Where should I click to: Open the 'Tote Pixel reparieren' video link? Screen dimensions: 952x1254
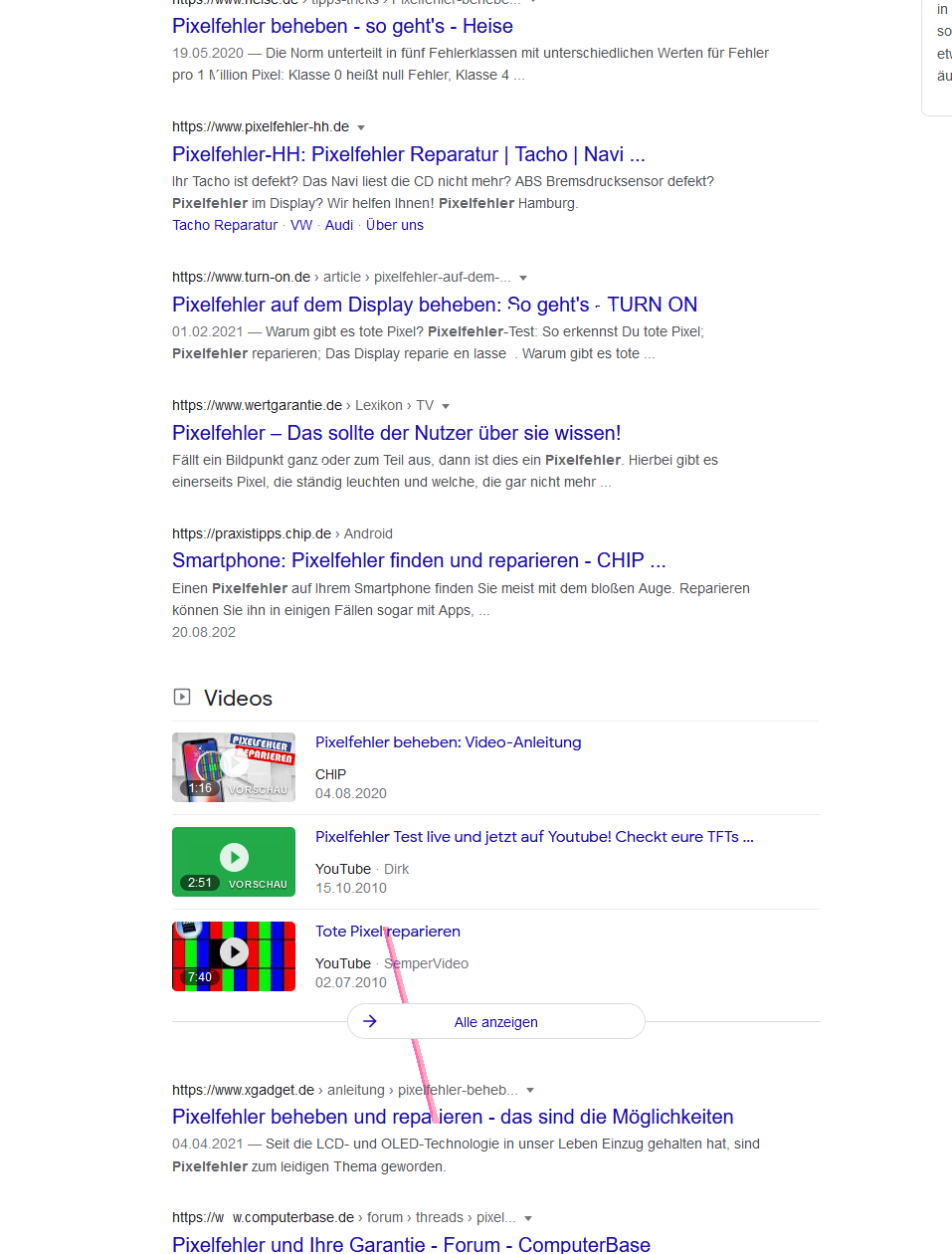pyautogui.click(x=388, y=932)
